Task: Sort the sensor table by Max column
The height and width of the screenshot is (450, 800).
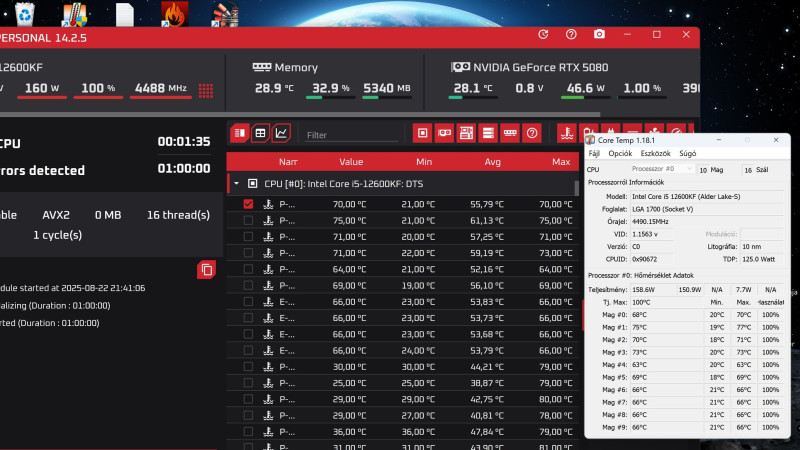Action: [561, 162]
